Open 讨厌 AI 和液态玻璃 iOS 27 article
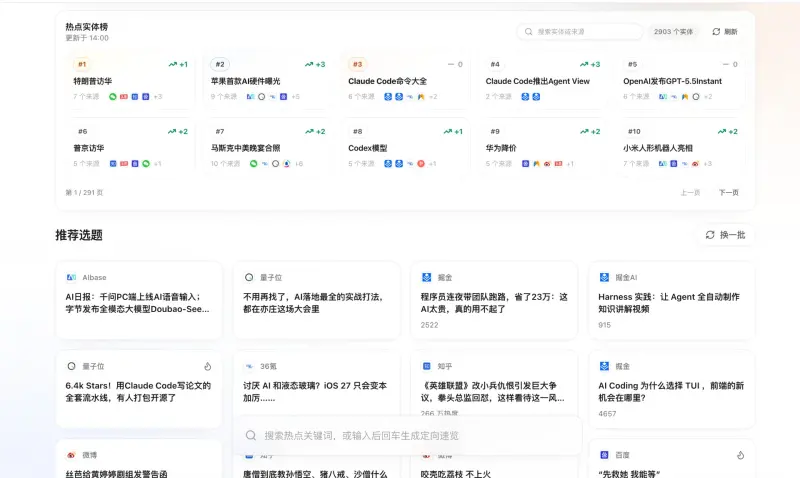The width and height of the screenshot is (800, 478). tap(315, 392)
